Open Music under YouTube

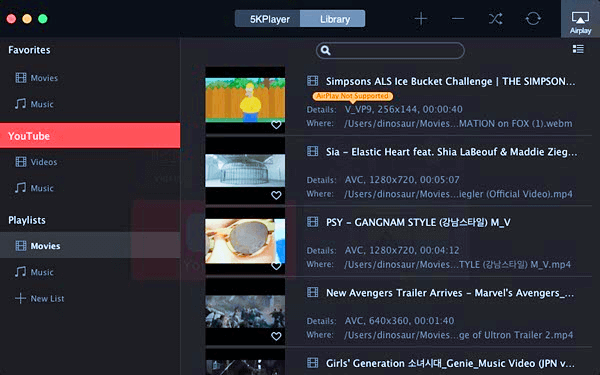(34, 188)
